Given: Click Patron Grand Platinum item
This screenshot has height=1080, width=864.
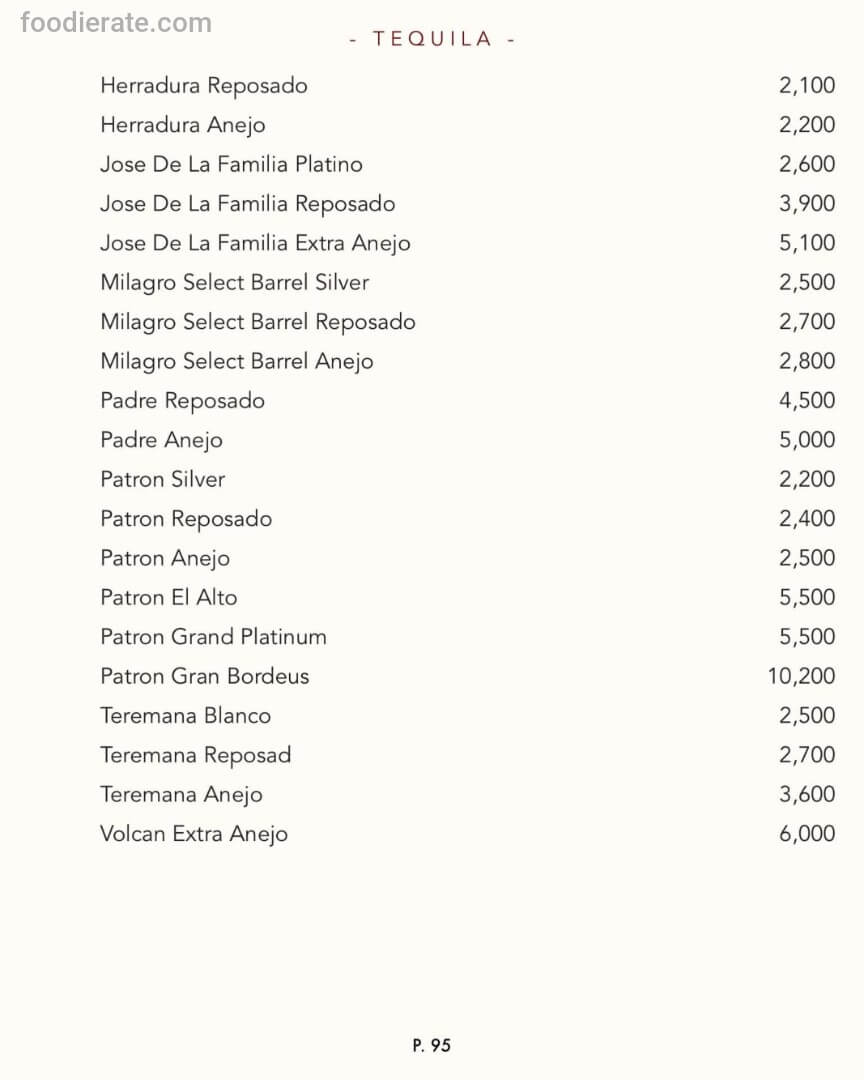Looking at the screenshot, I should click(x=213, y=637).
